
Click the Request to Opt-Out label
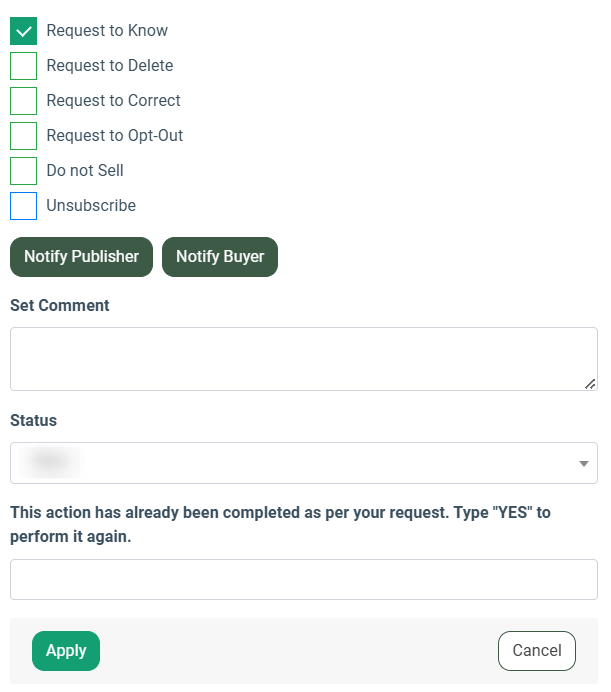click(115, 136)
